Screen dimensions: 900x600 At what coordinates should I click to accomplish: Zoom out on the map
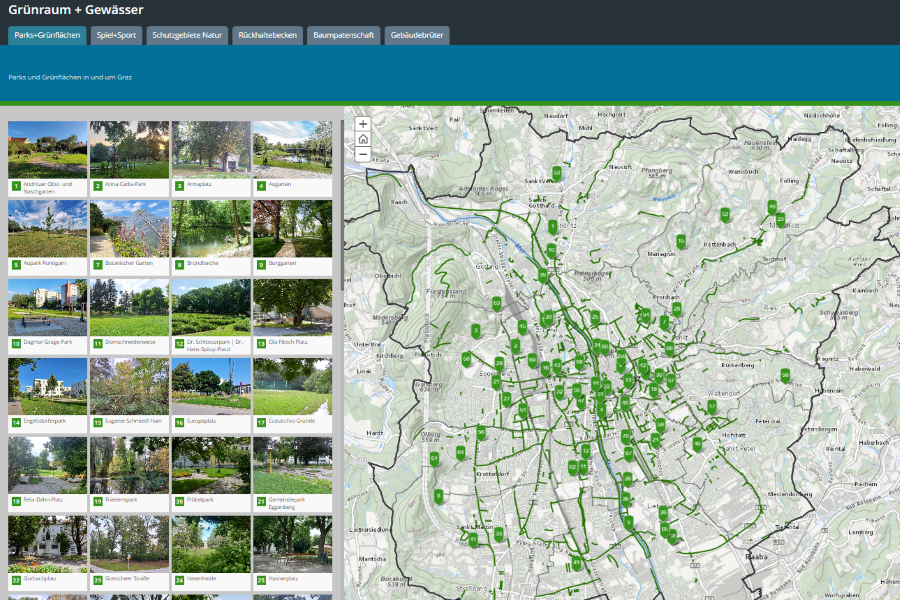362,155
